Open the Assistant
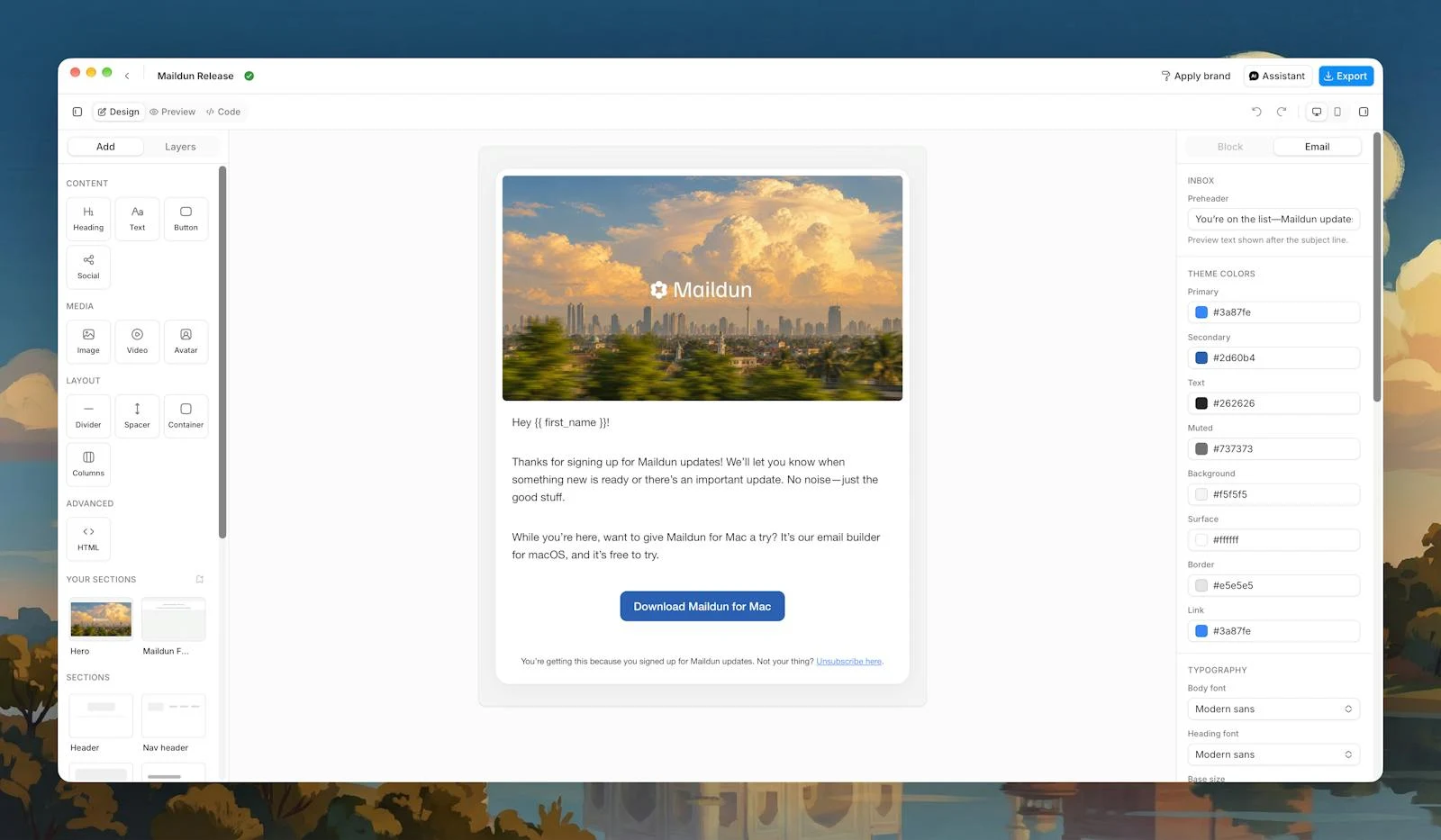The width and height of the screenshot is (1441, 840). pyautogui.click(x=1277, y=76)
